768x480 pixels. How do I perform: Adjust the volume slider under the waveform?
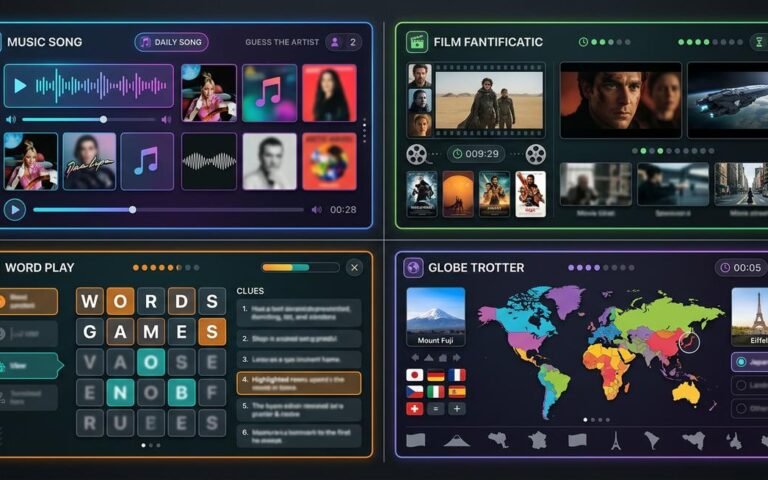[89, 120]
